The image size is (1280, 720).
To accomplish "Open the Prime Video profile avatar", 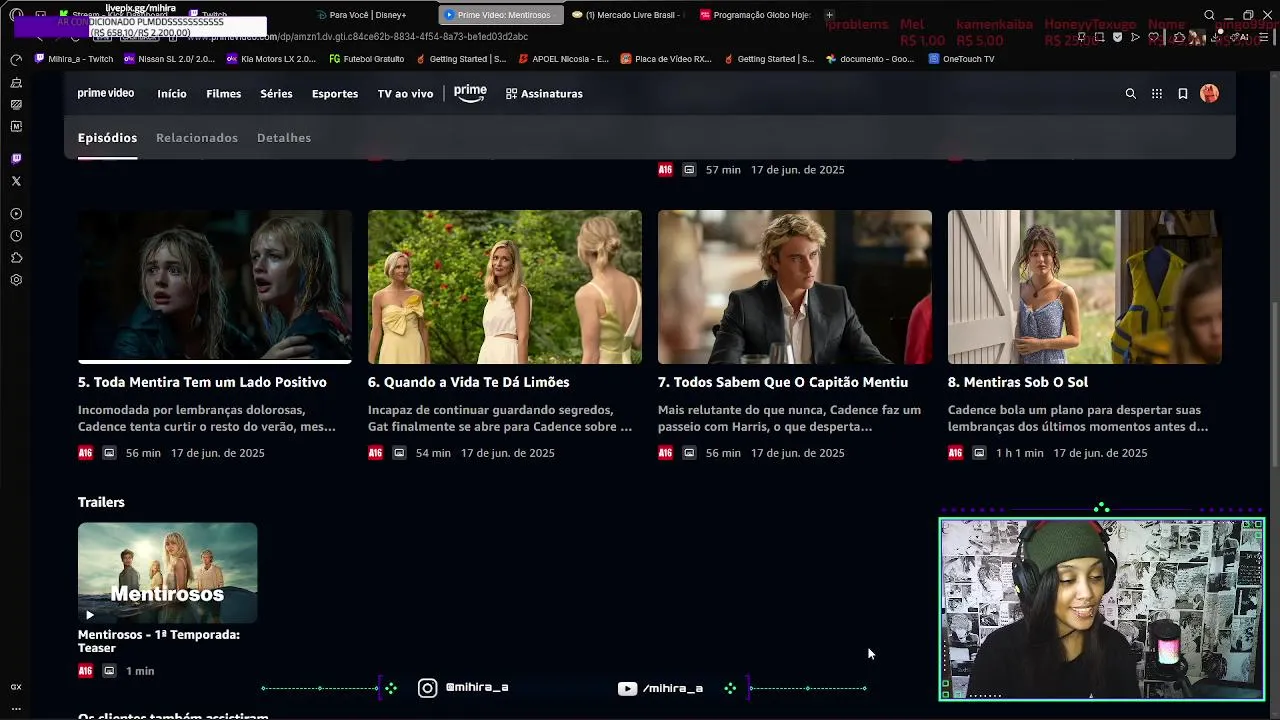I will coord(1210,94).
